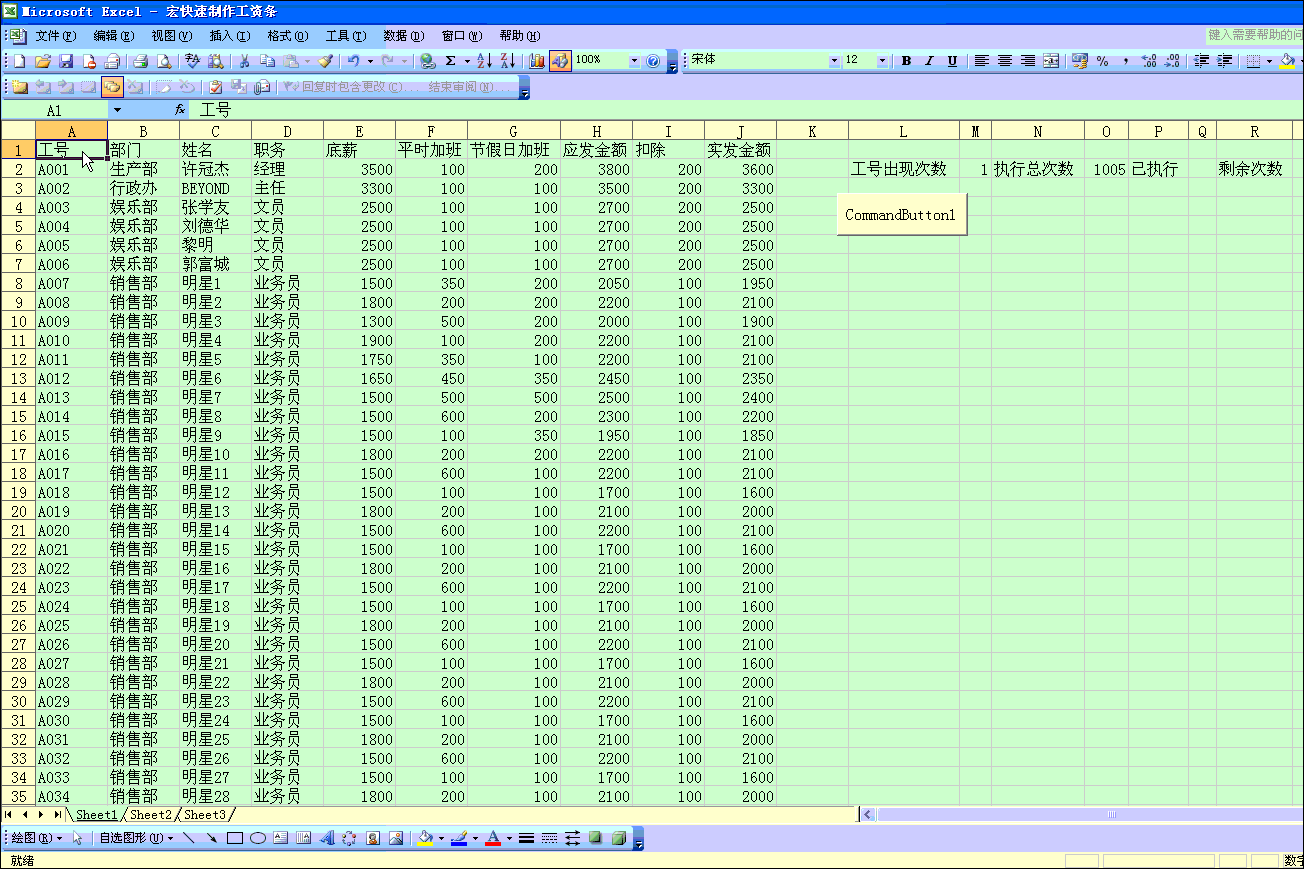Toggle bold formatting
Screen dimensions: 1304x869
[x=906, y=61]
